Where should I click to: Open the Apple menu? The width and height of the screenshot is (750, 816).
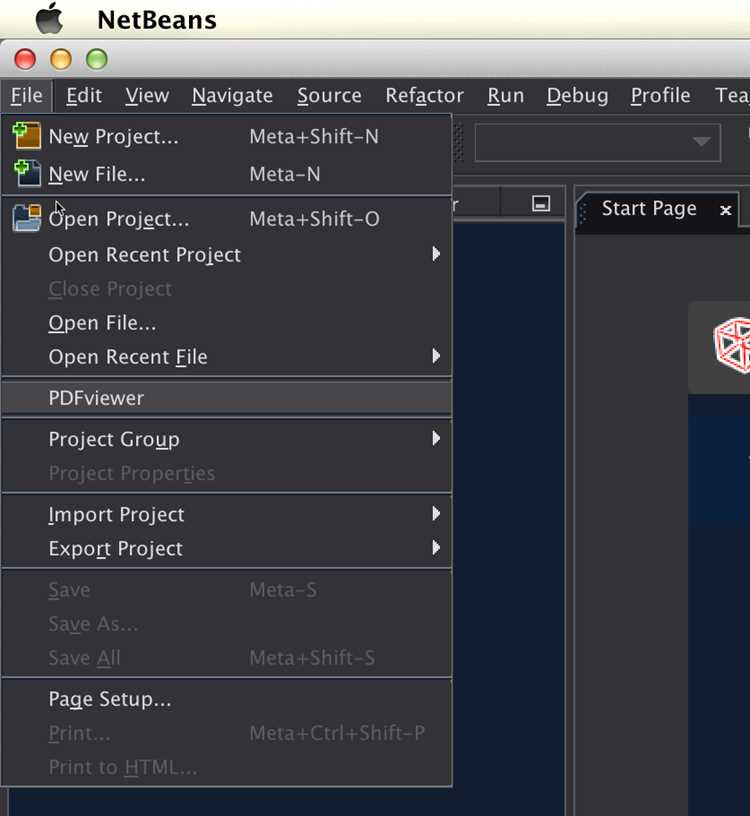pyautogui.click(x=49, y=19)
